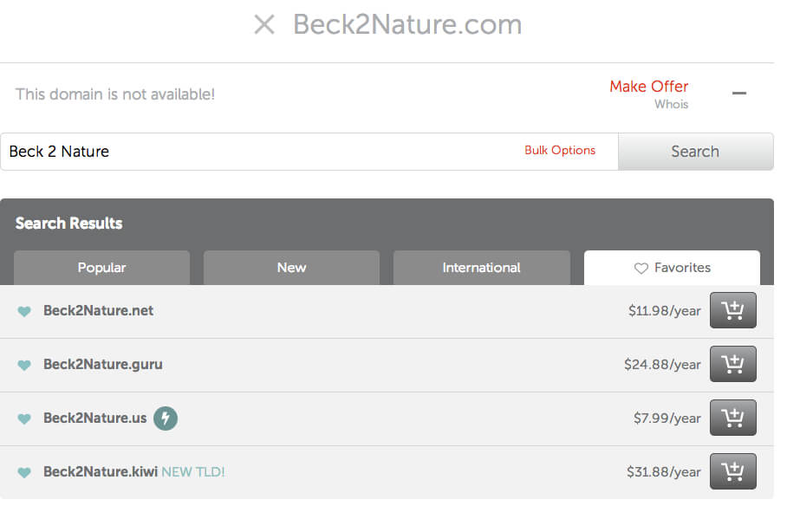Screen dimensions: 800x506
Task: Add Beck2Nature.net to cart
Action: pyautogui.click(x=733, y=311)
